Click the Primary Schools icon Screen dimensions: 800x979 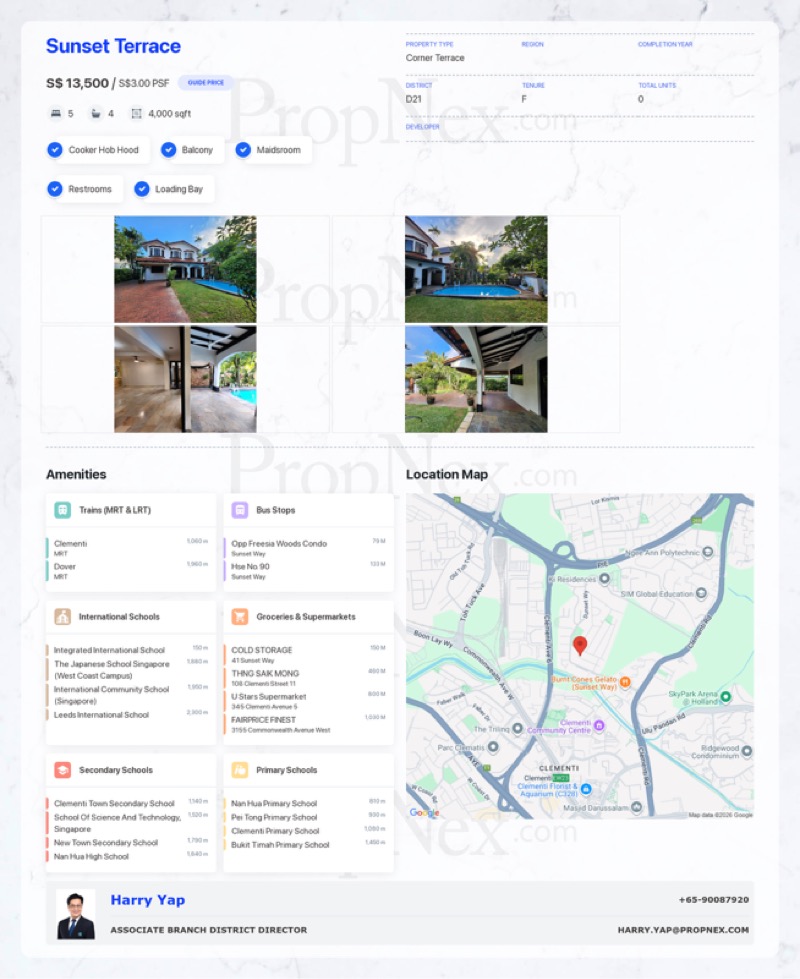click(x=240, y=770)
